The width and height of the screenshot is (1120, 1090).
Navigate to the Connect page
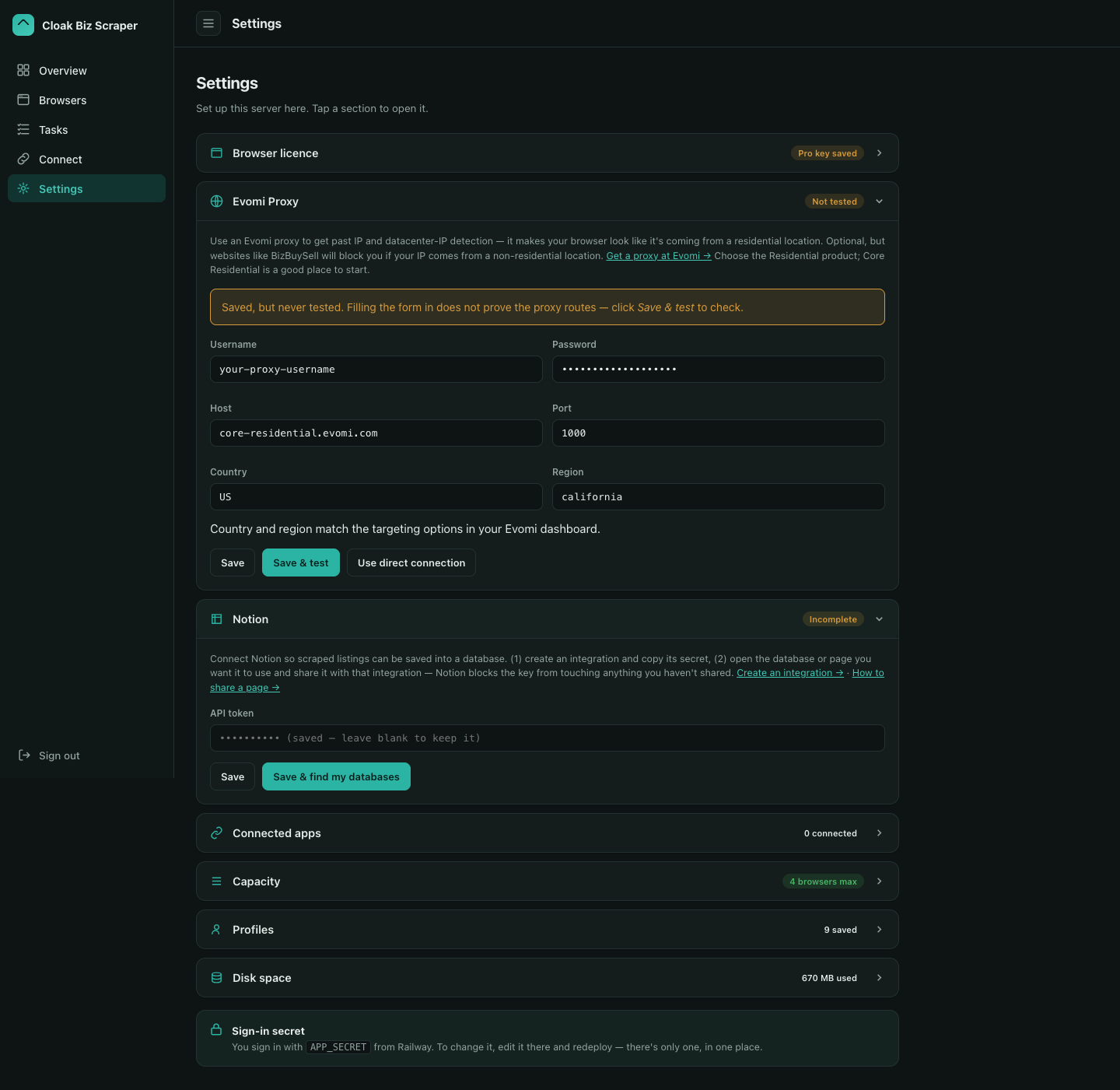(86, 159)
